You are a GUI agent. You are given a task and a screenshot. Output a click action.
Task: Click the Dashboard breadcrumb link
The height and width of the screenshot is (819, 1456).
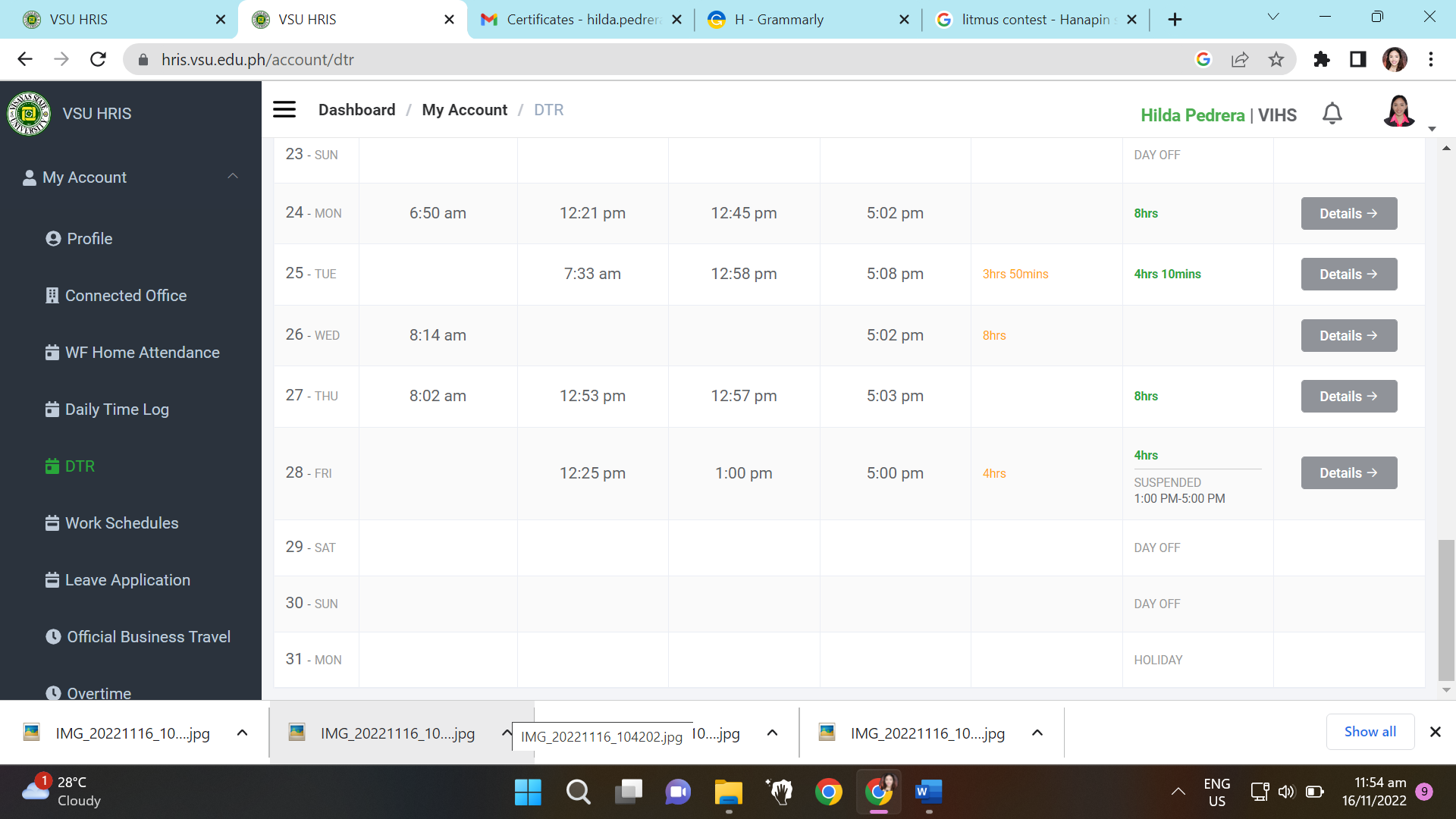coord(356,110)
